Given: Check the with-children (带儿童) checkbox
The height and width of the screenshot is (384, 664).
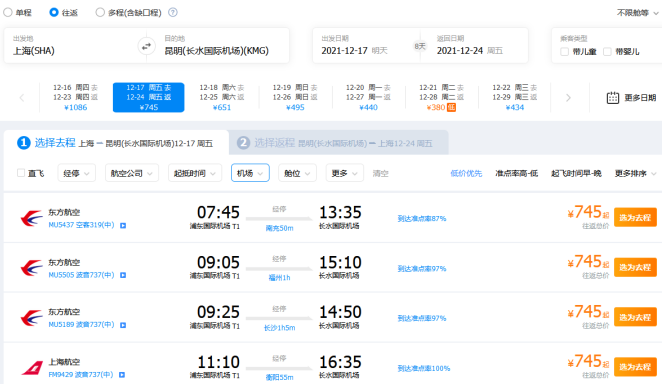Looking at the screenshot, I should pos(564,52).
